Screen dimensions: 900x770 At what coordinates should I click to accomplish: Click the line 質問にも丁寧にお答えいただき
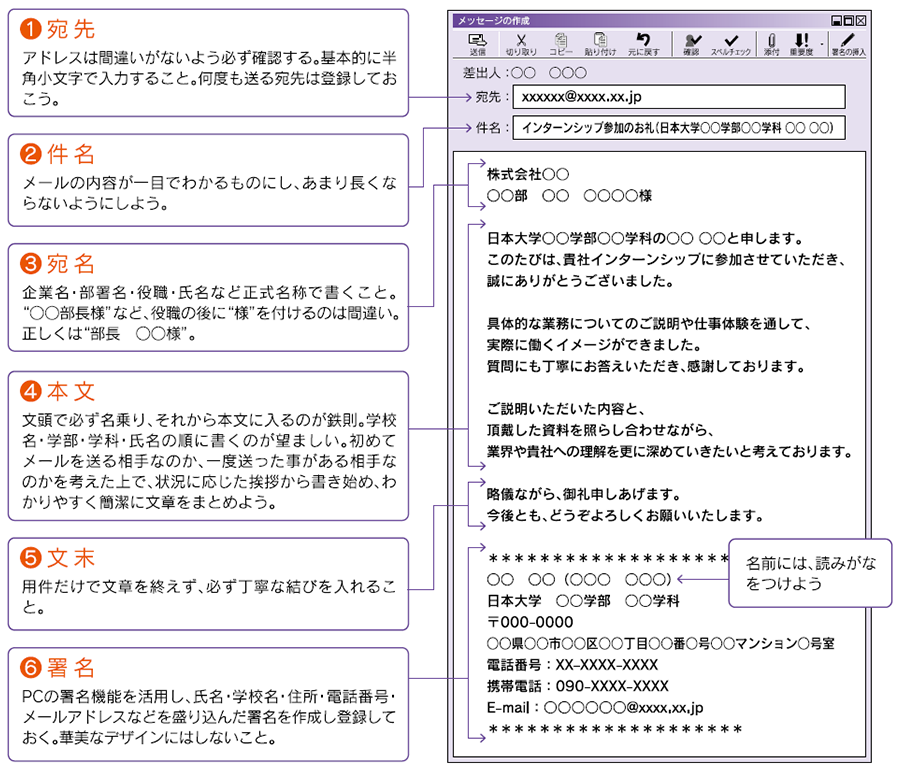point(646,366)
